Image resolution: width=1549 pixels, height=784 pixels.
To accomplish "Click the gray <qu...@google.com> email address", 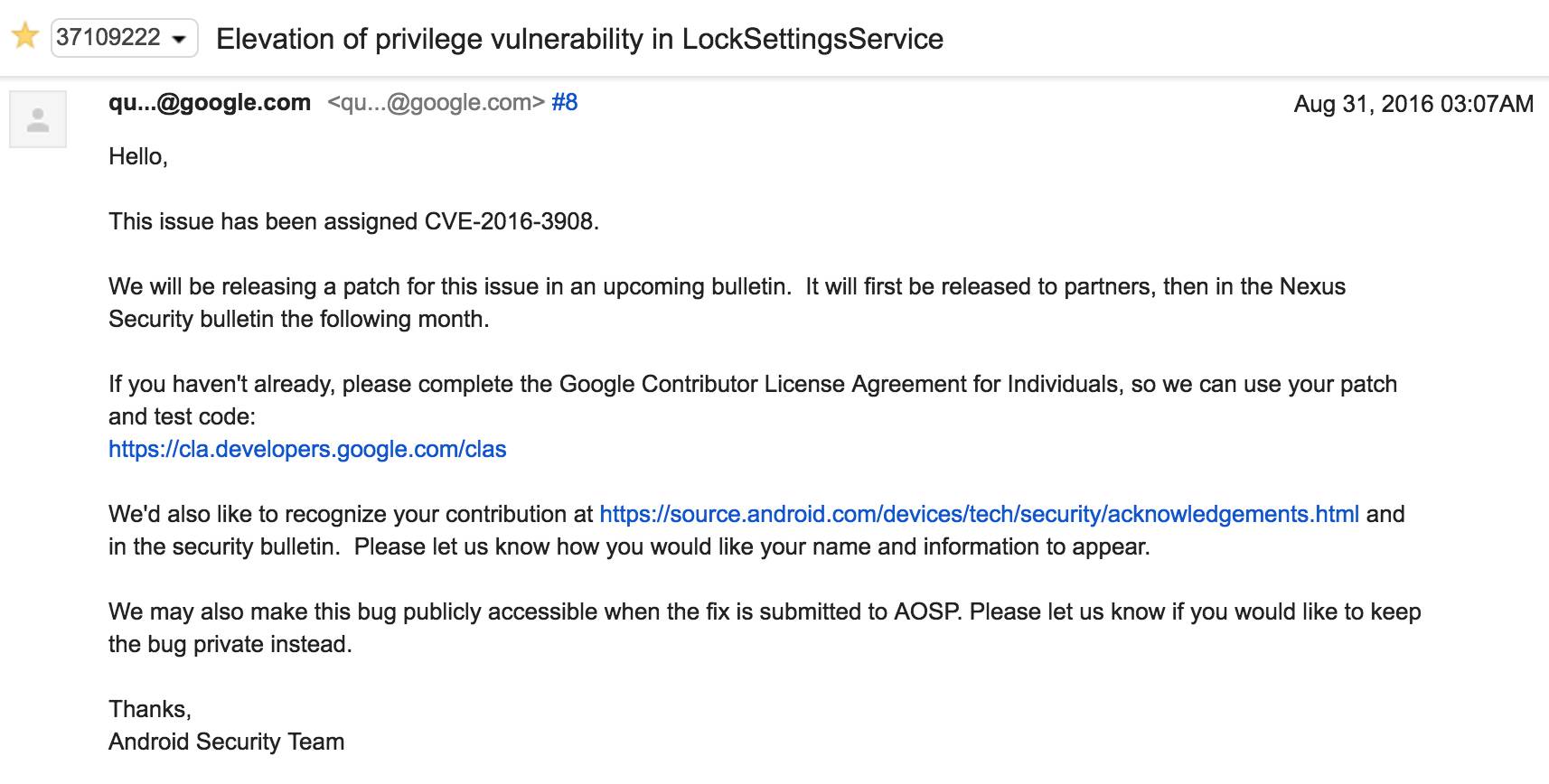I will point(436,103).
